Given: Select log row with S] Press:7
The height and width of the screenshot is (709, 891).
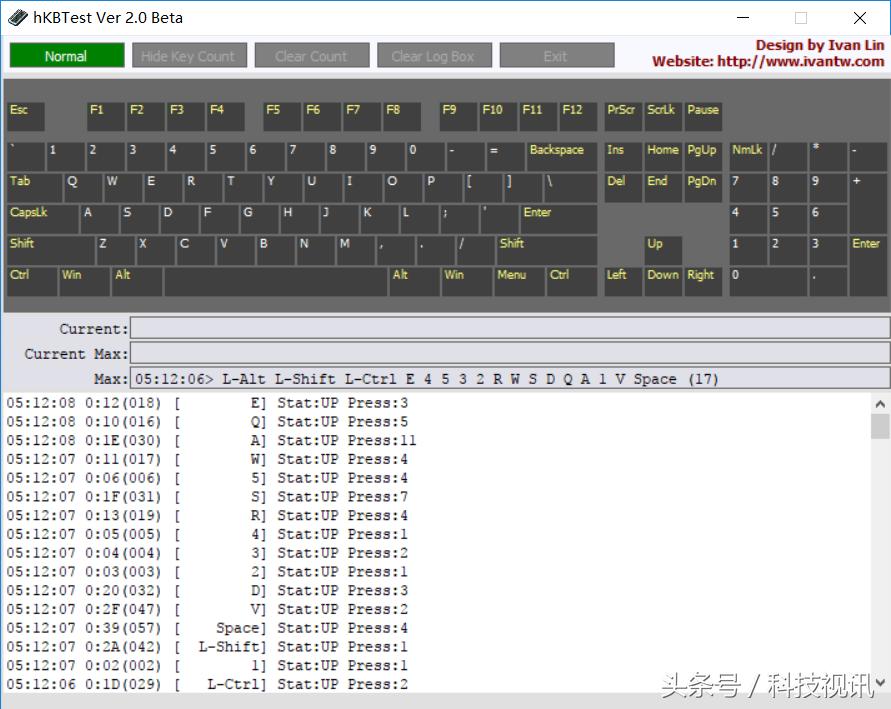Looking at the screenshot, I should [x=207, y=497].
